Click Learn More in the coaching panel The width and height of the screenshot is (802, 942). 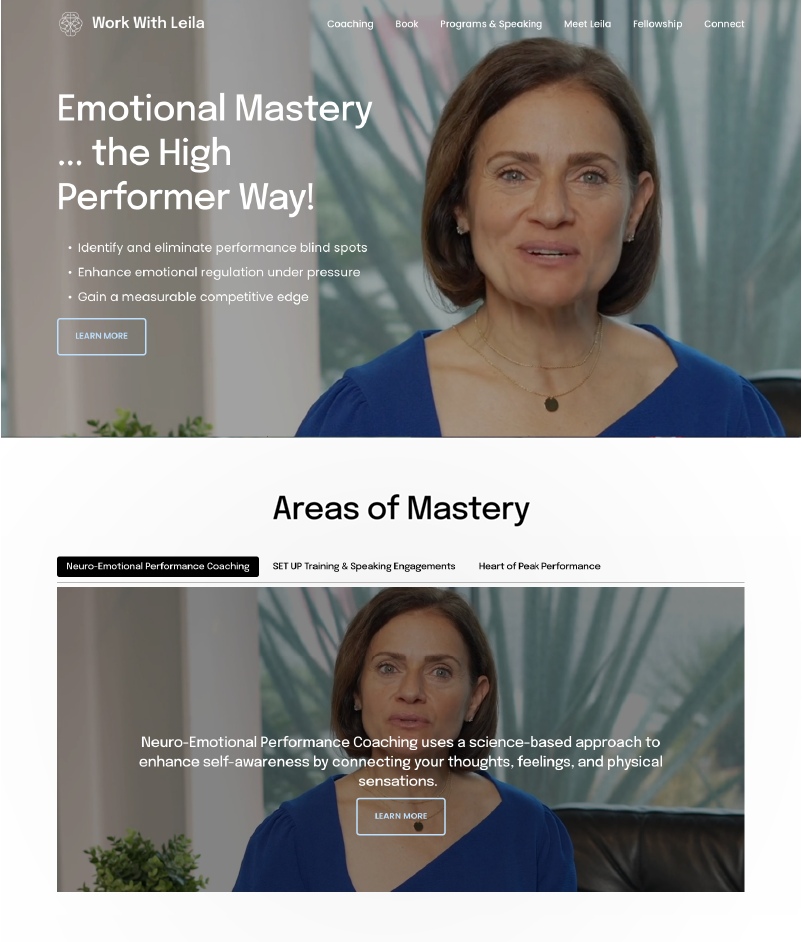click(401, 816)
